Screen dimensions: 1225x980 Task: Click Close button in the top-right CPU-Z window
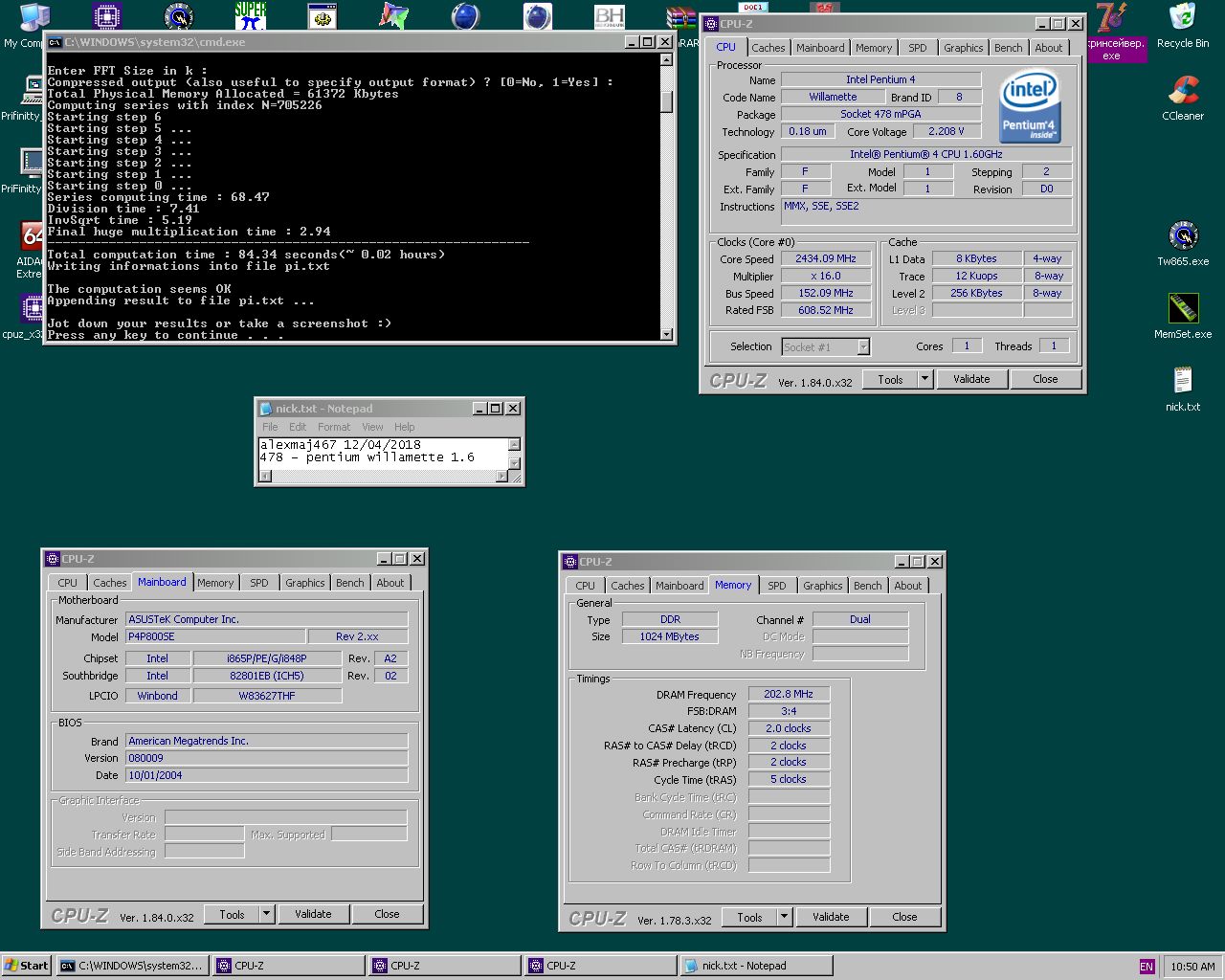click(1045, 379)
